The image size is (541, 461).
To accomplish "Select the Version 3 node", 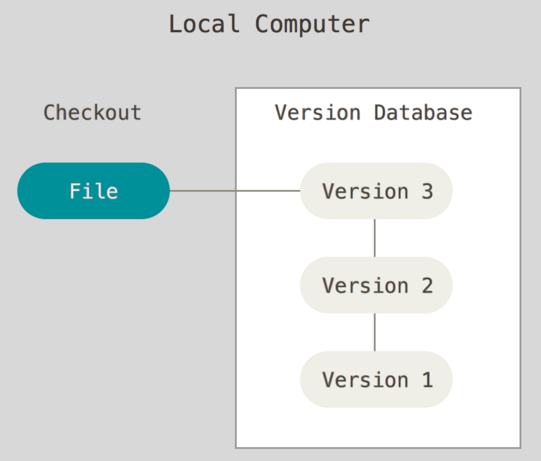I will (376, 191).
